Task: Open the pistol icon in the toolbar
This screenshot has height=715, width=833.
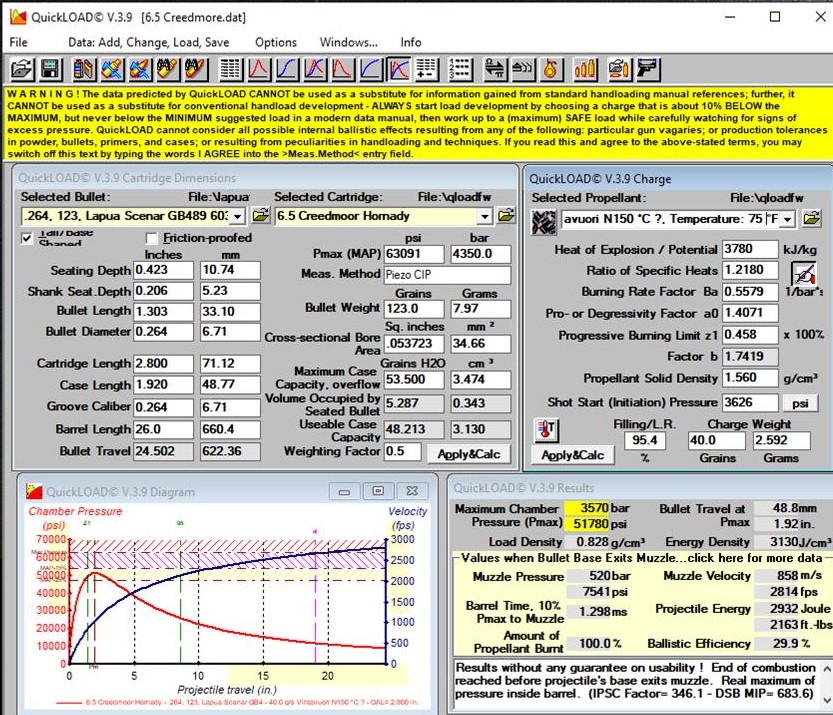Action: pos(648,70)
